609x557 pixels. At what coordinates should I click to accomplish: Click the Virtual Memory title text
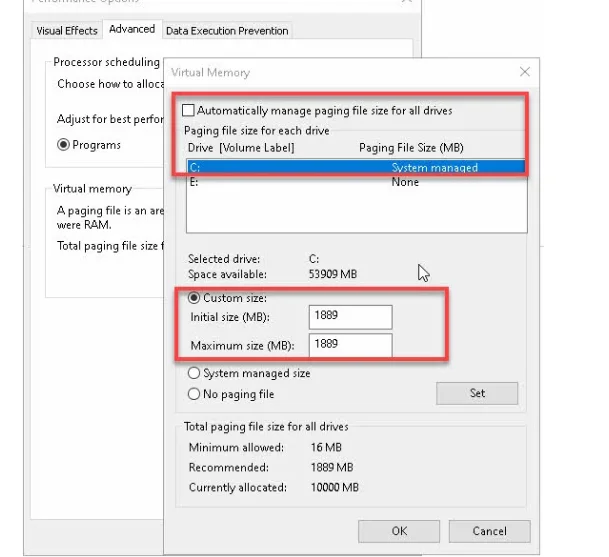pos(210,73)
